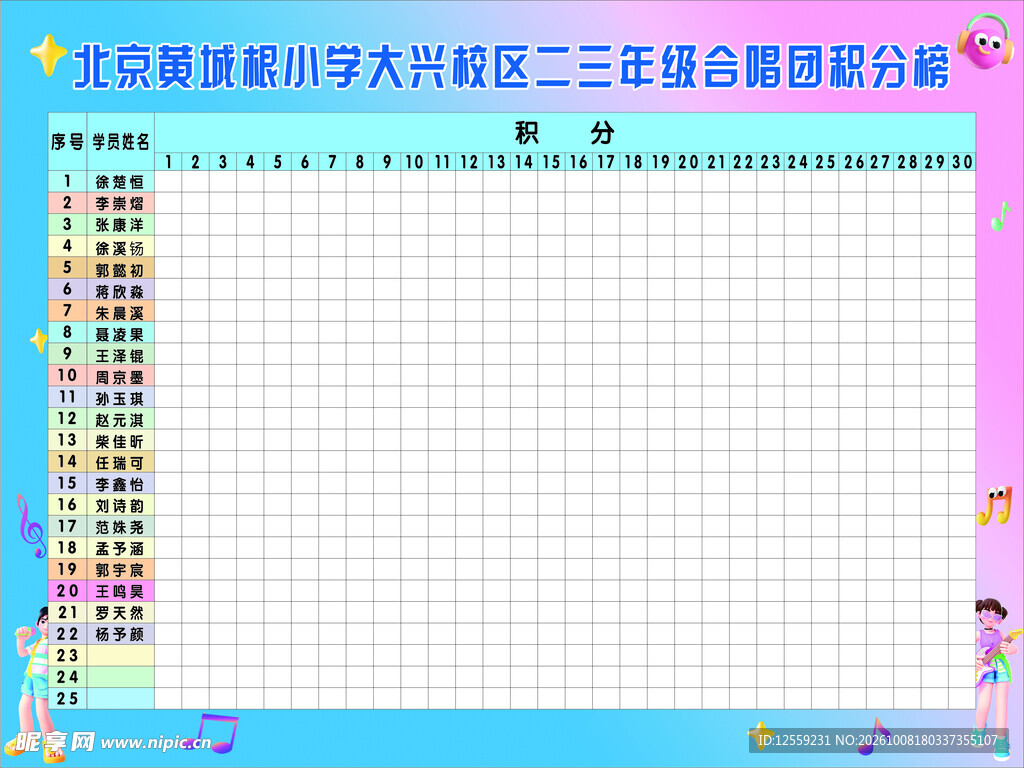Click the name 王鸣昊 in the magenta row
The height and width of the screenshot is (768, 1024).
point(120,592)
